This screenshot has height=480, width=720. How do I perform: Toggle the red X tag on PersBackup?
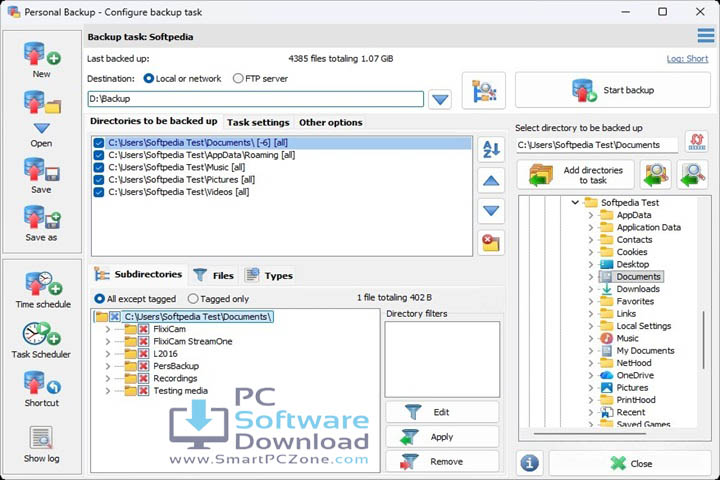tap(144, 366)
